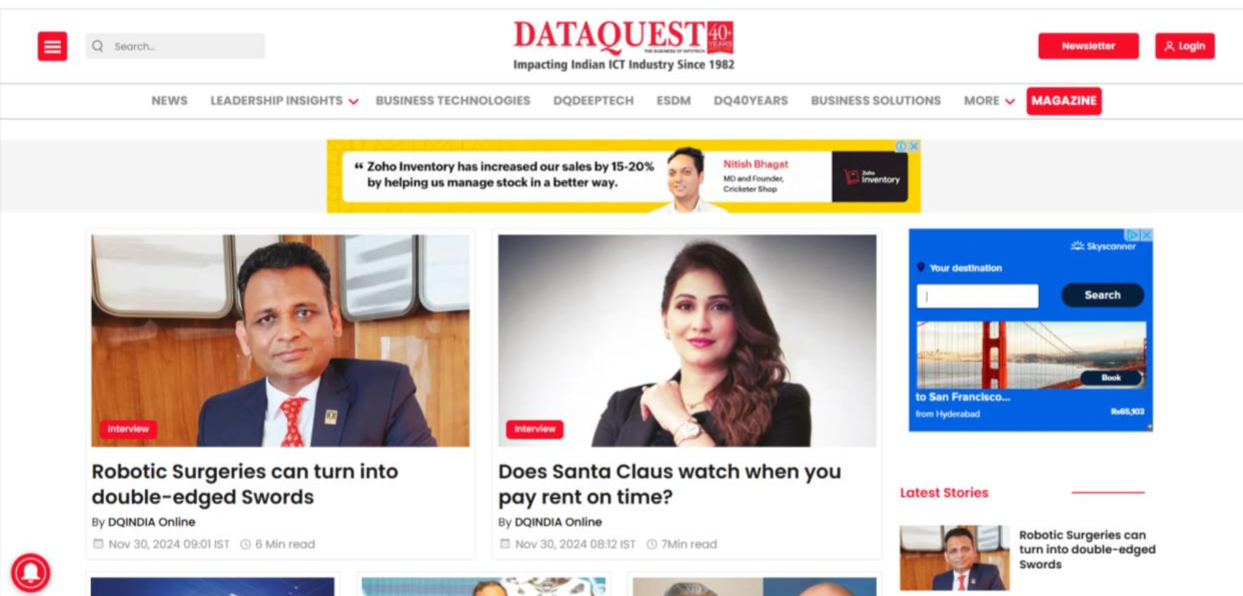This screenshot has width=1243, height=596.
Task: Select the DQDeepTech menu item
Action: click(x=593, y=101)
